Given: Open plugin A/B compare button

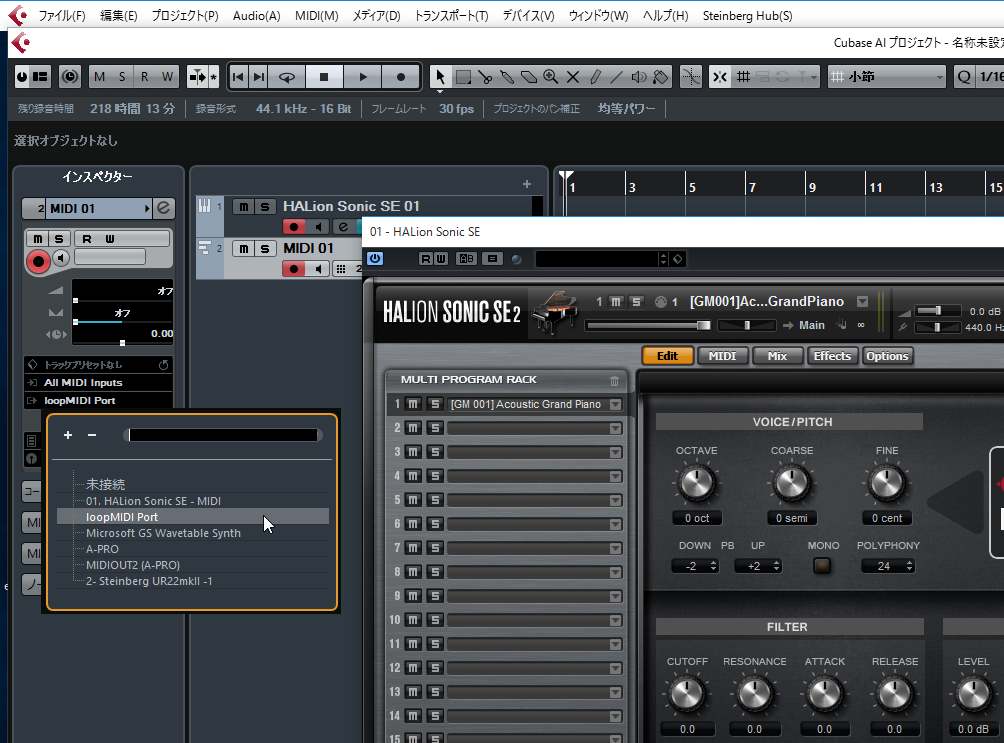Looking at the screenshot, I should pos(466,259).
